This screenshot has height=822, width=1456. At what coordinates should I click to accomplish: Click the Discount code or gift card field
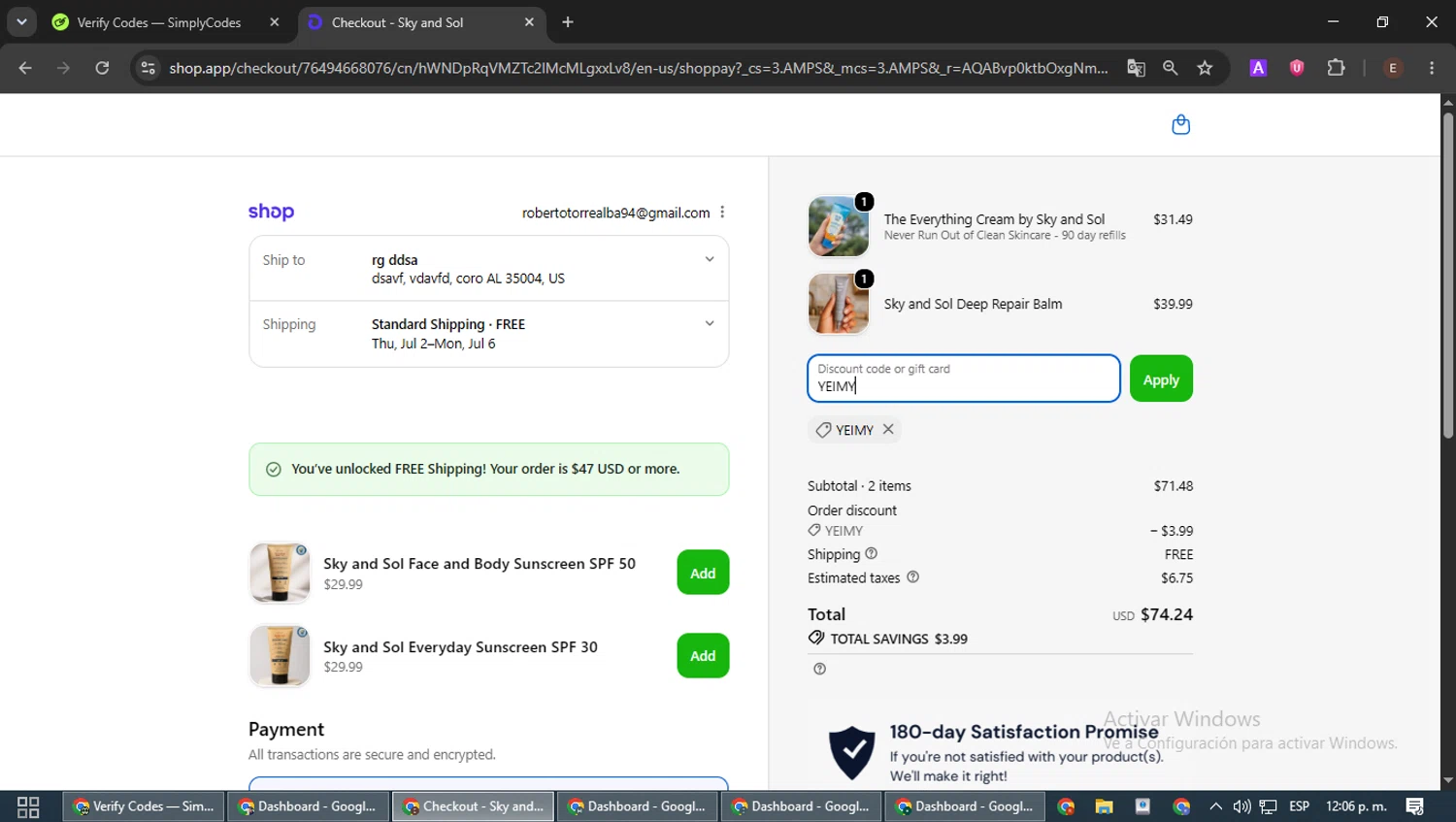(964, 378)
